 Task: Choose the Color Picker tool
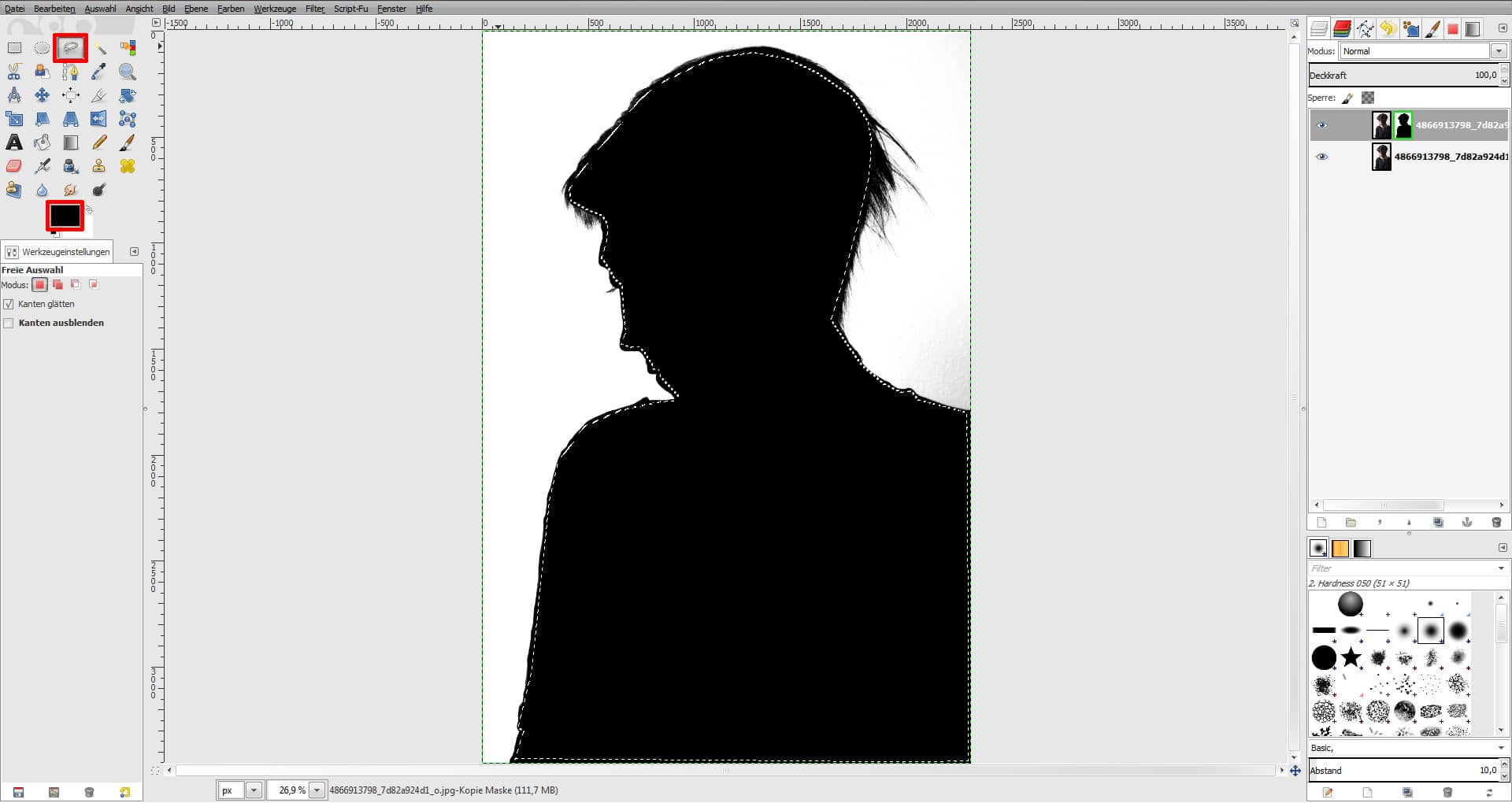[x=99, y=72]
